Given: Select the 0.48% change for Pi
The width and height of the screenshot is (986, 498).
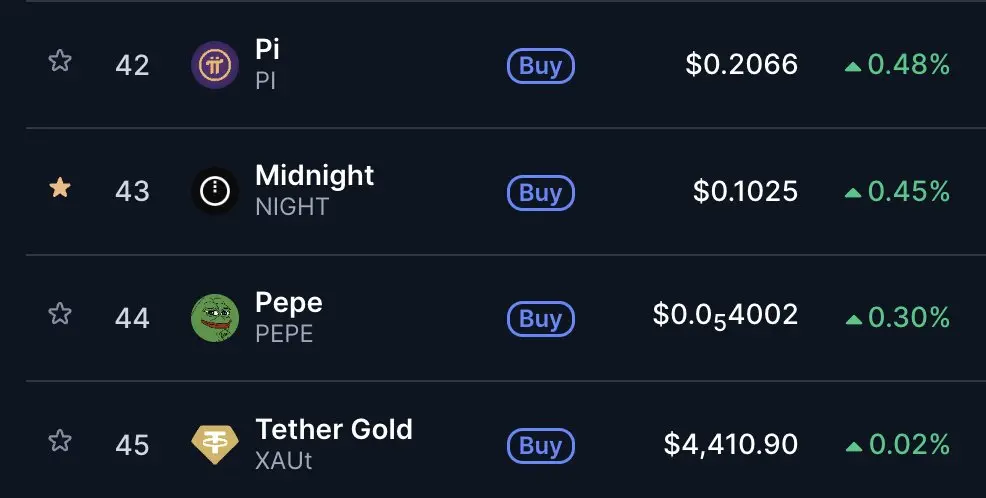Looking at the screenshot, I should (908, 66).
